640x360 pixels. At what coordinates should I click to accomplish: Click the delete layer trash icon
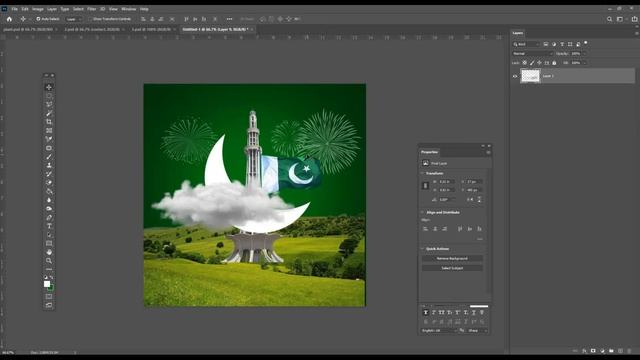(629, 351)
